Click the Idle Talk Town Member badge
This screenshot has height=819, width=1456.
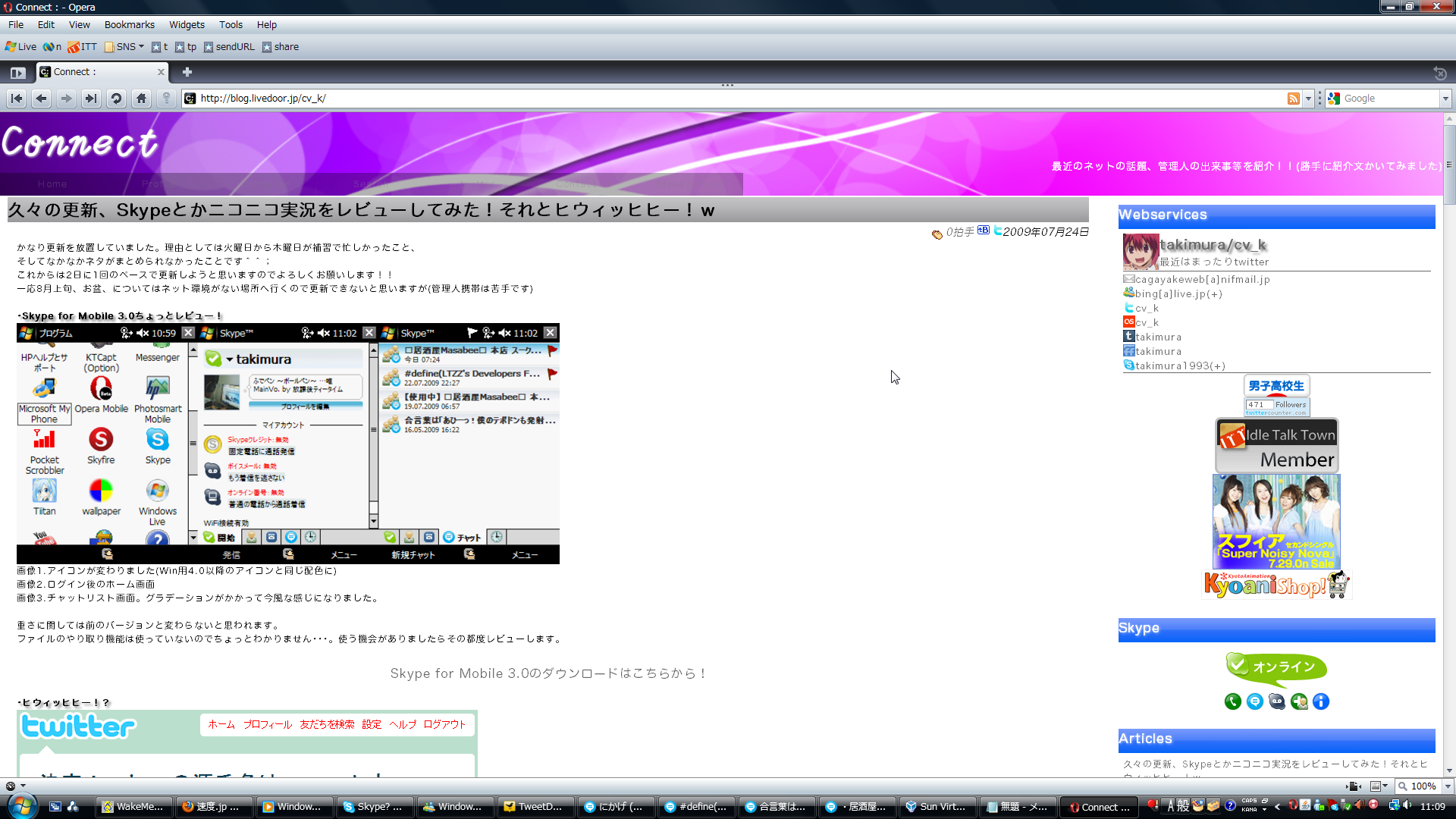tap(1277, 446)
